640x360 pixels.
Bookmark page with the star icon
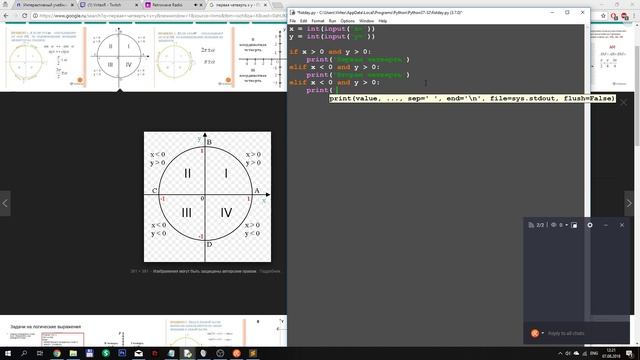603,16
